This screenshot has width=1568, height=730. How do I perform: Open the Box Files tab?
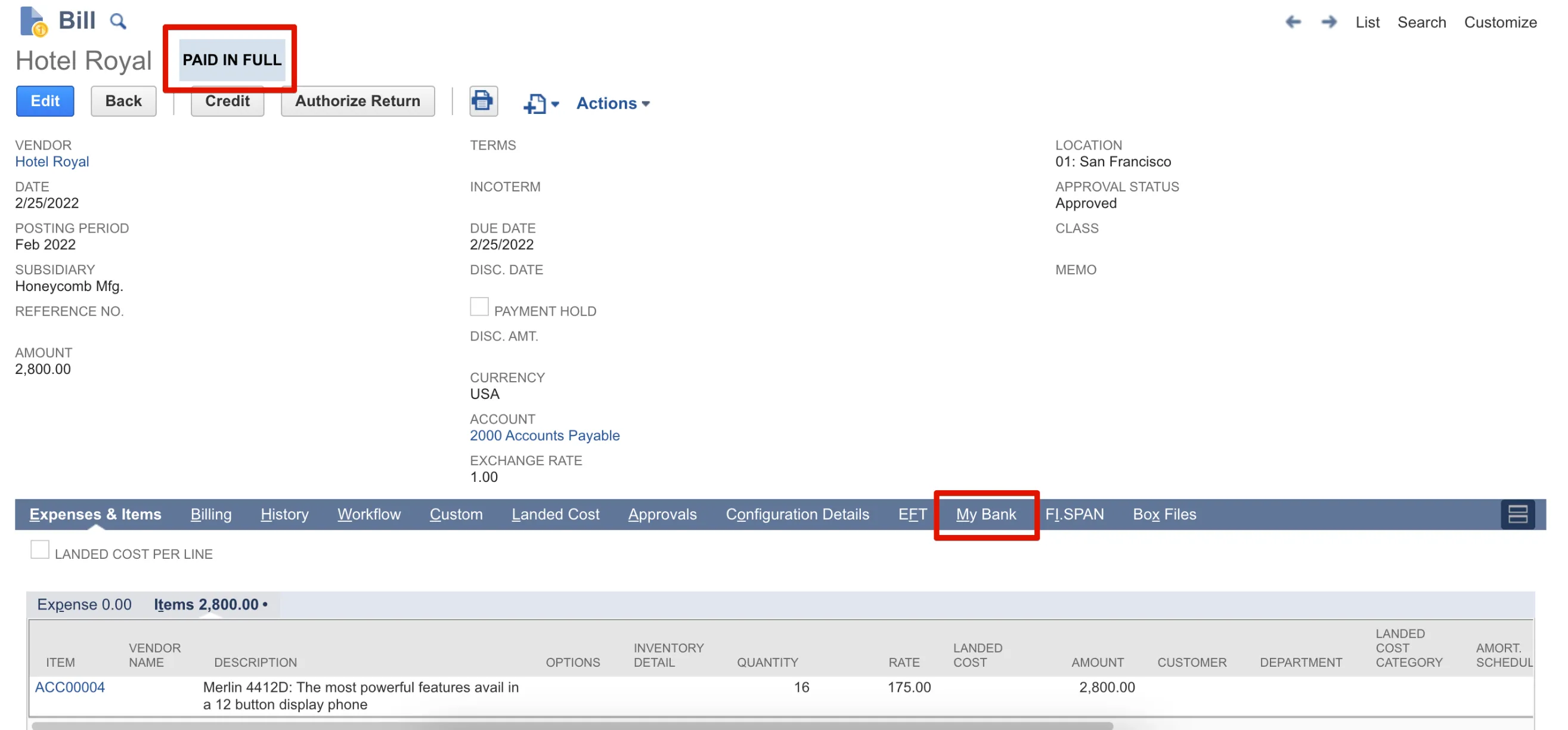point(1164,515)
